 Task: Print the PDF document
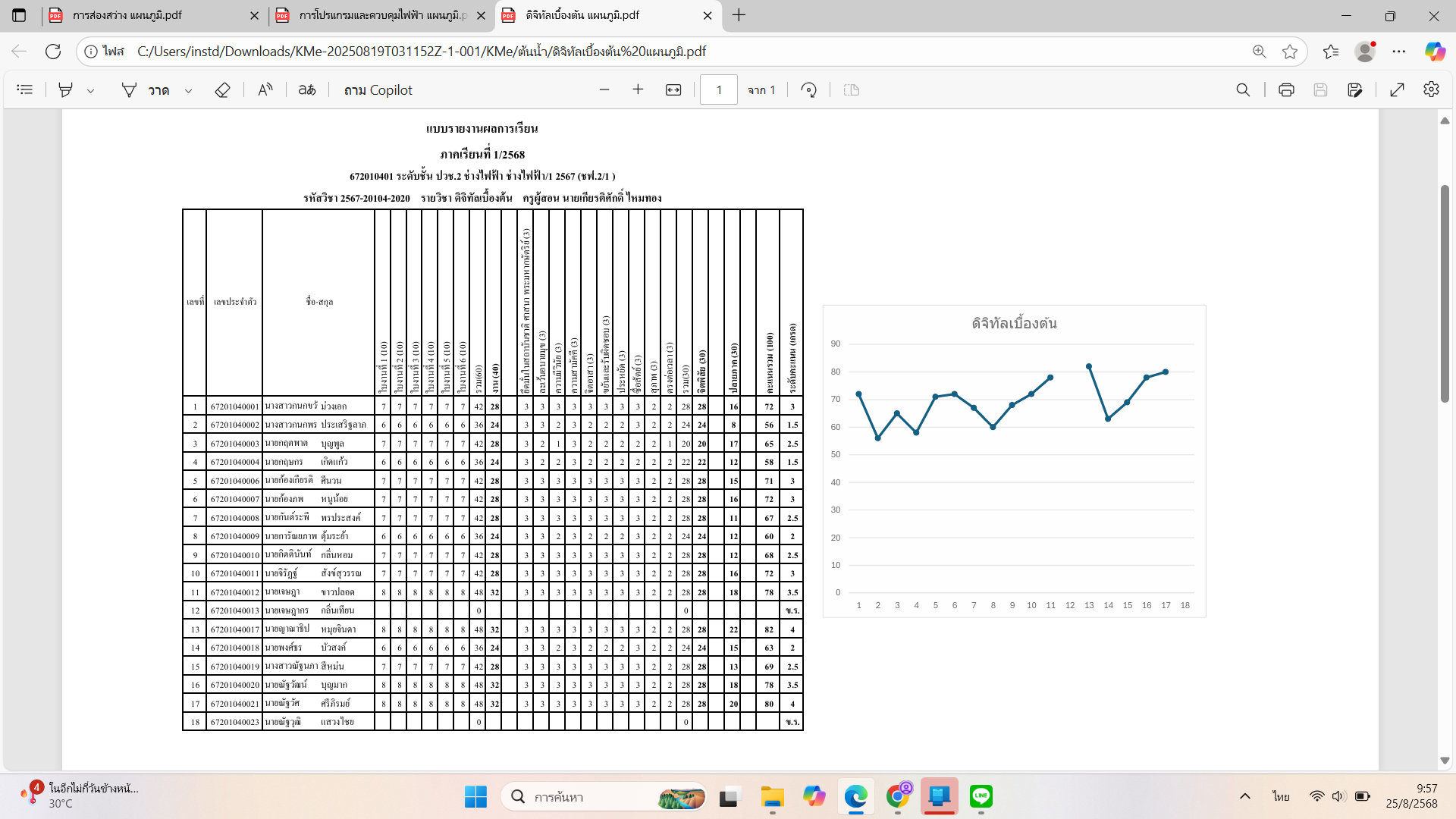click(1286, 89)
